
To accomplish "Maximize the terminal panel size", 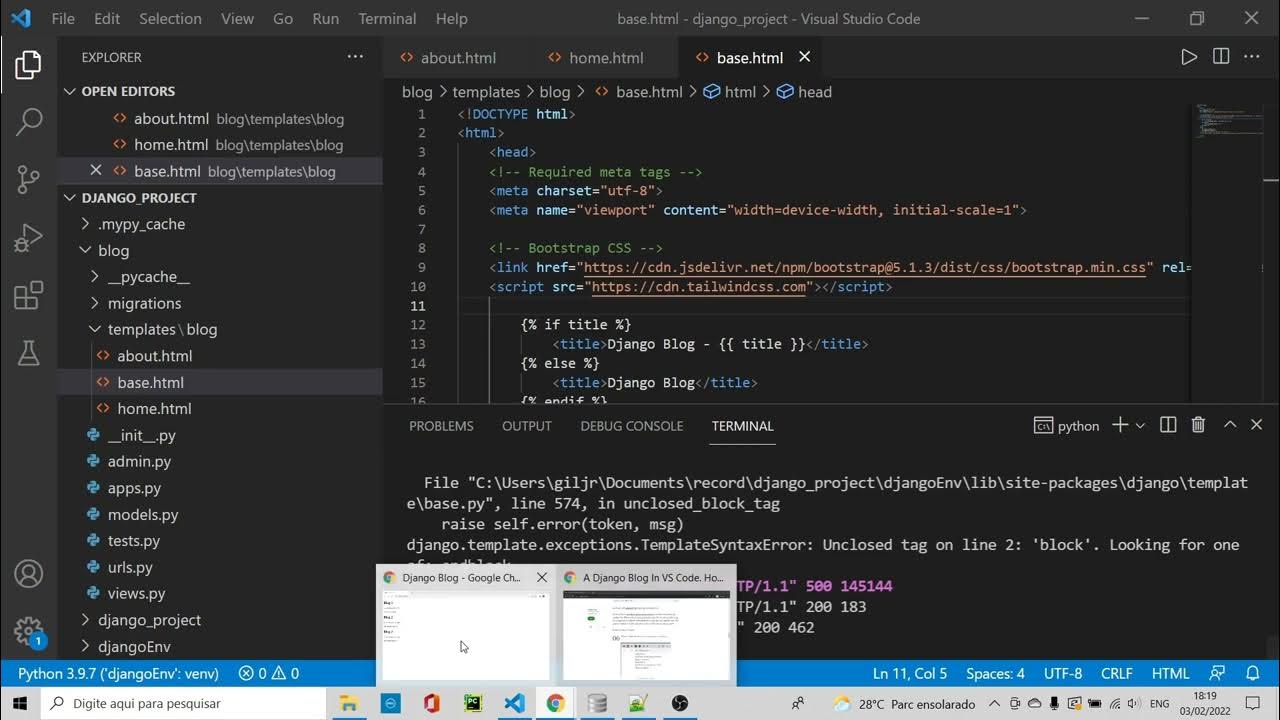I will [1230, 425].
